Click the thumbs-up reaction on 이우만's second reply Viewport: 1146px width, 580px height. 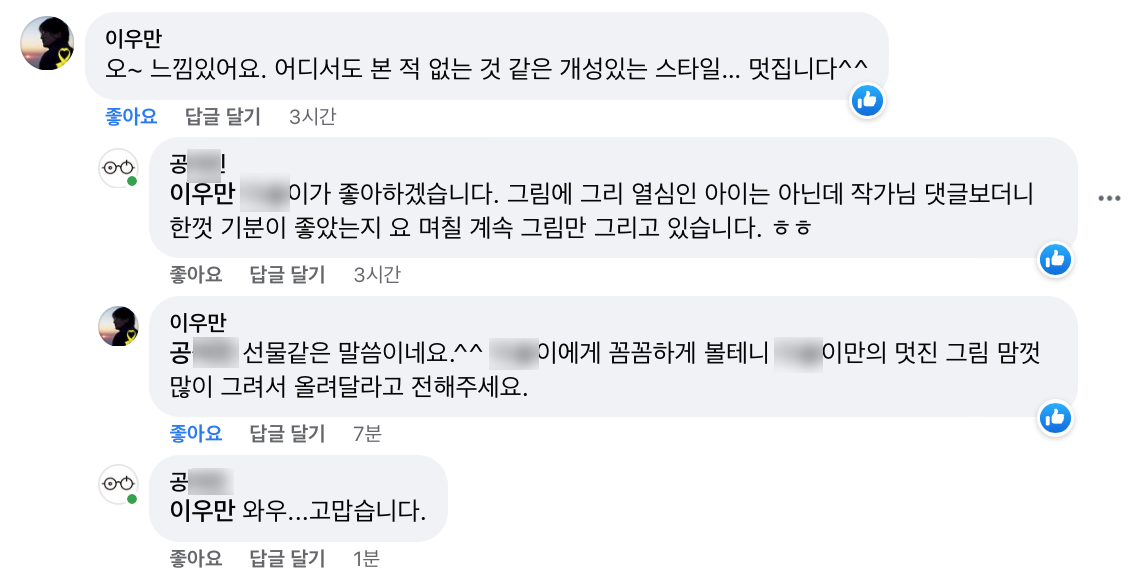point(1055,420)
